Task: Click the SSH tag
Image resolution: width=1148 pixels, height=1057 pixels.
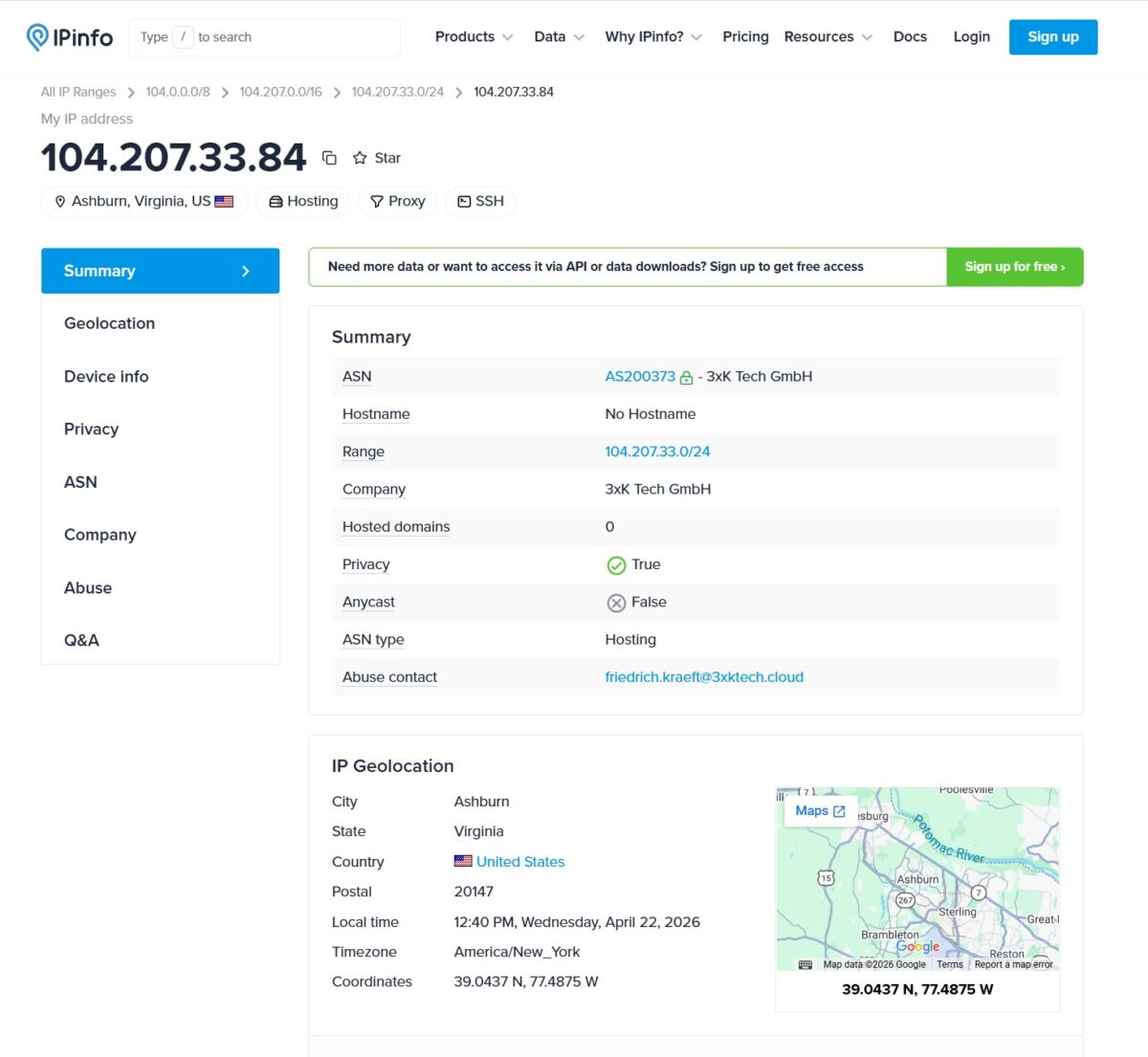Action: [x=480, y=202]
